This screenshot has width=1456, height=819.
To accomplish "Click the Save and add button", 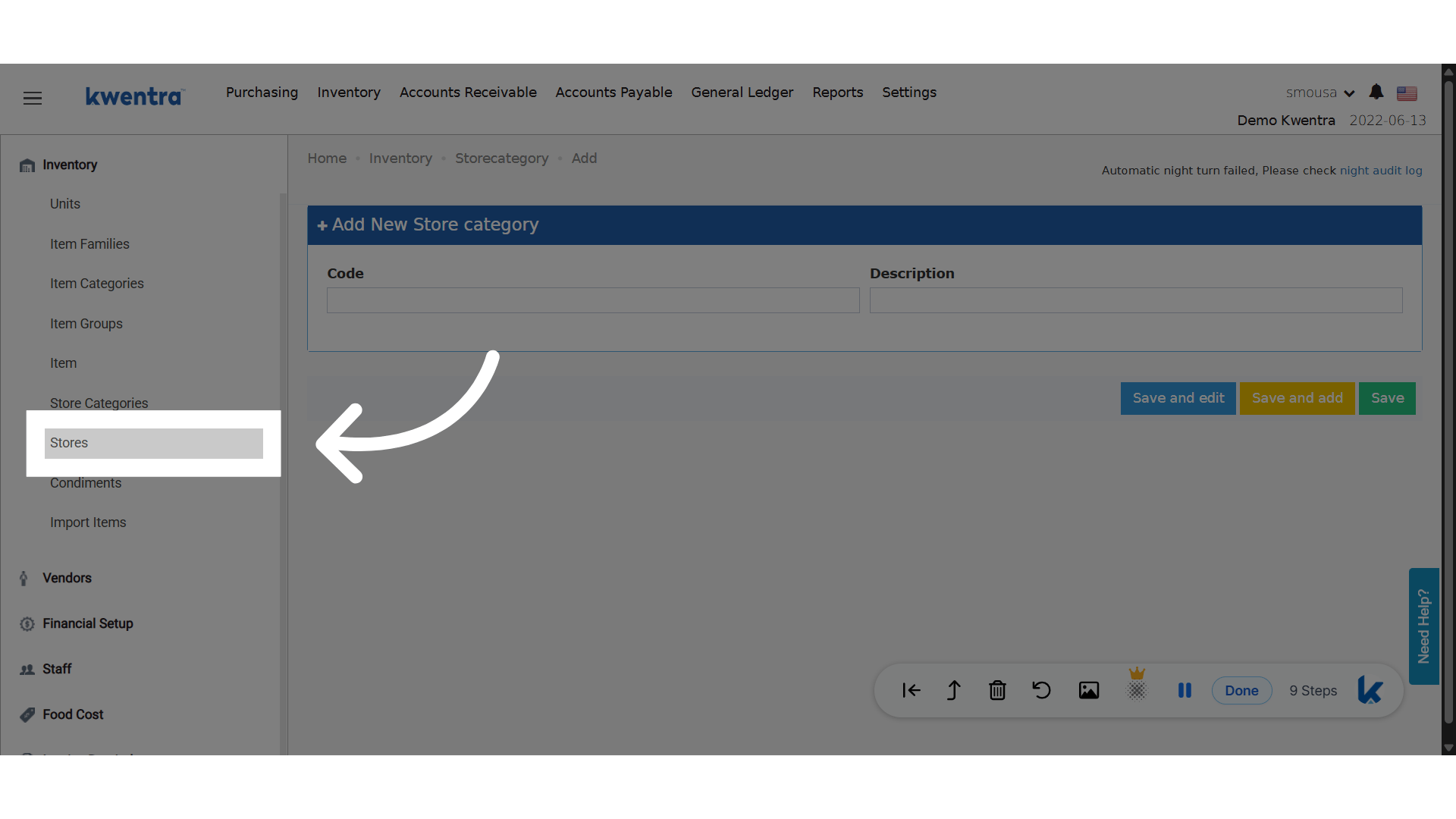I will tap(1298, 399).
